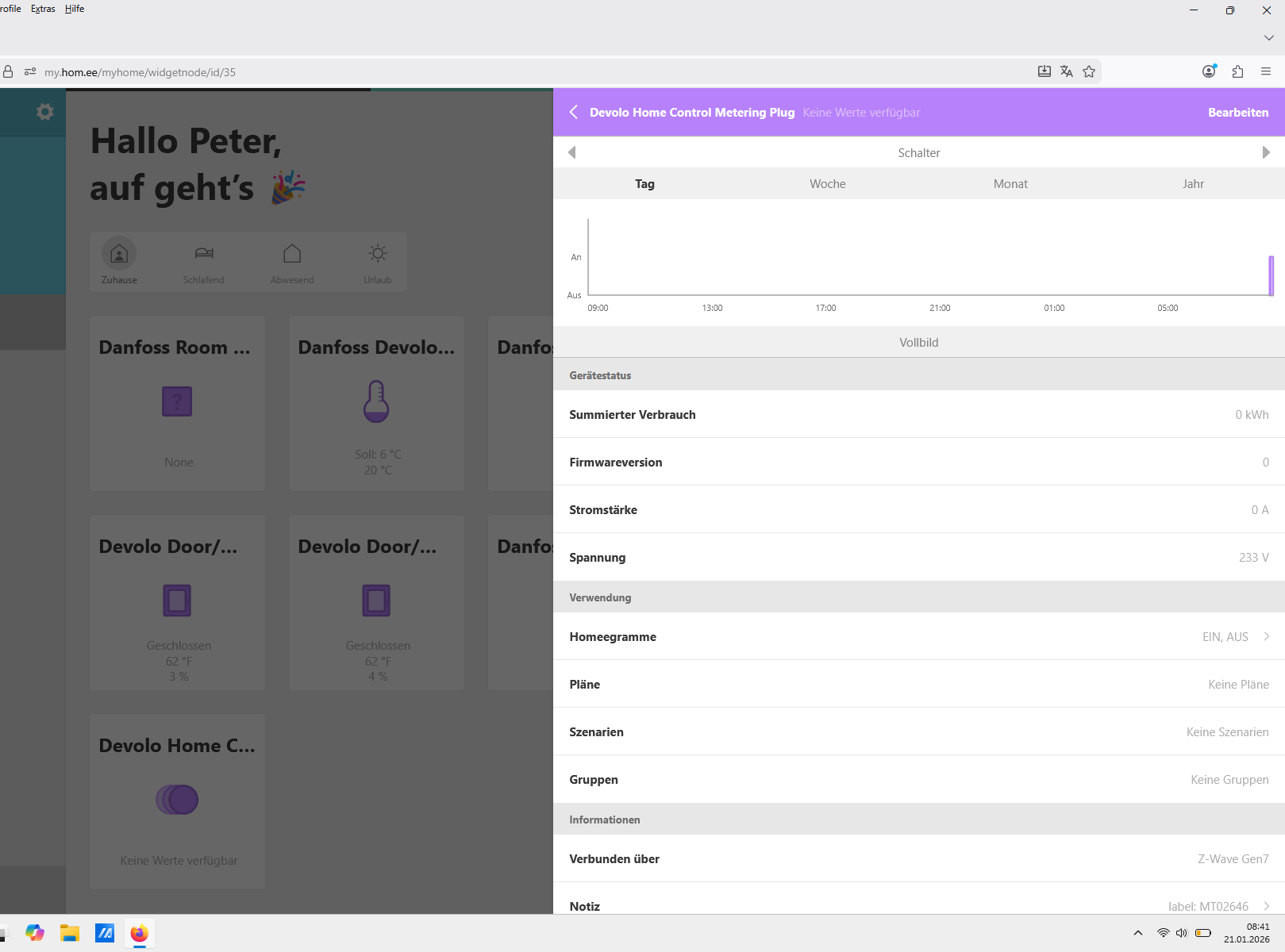Viewport: 1285px width, 952px height.
Task: Open File Explorer from taskbar
Action: [x=70, y=934]
